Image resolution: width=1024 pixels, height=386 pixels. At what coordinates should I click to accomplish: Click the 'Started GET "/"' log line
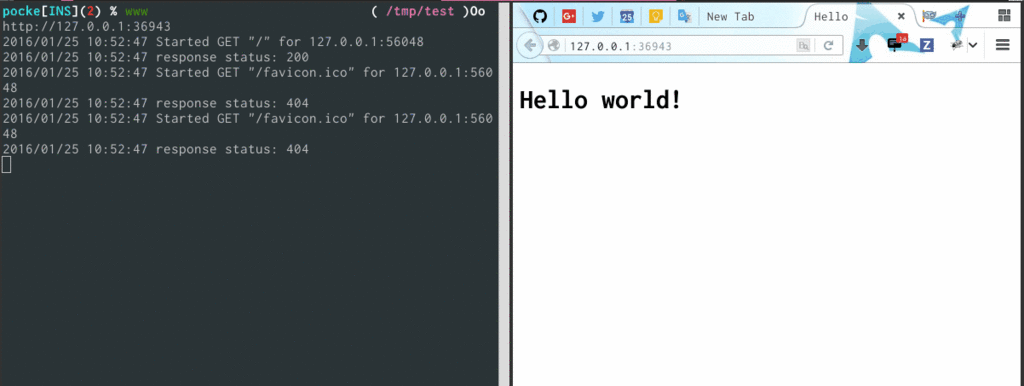pyautogui.click(x=214, y=42)
